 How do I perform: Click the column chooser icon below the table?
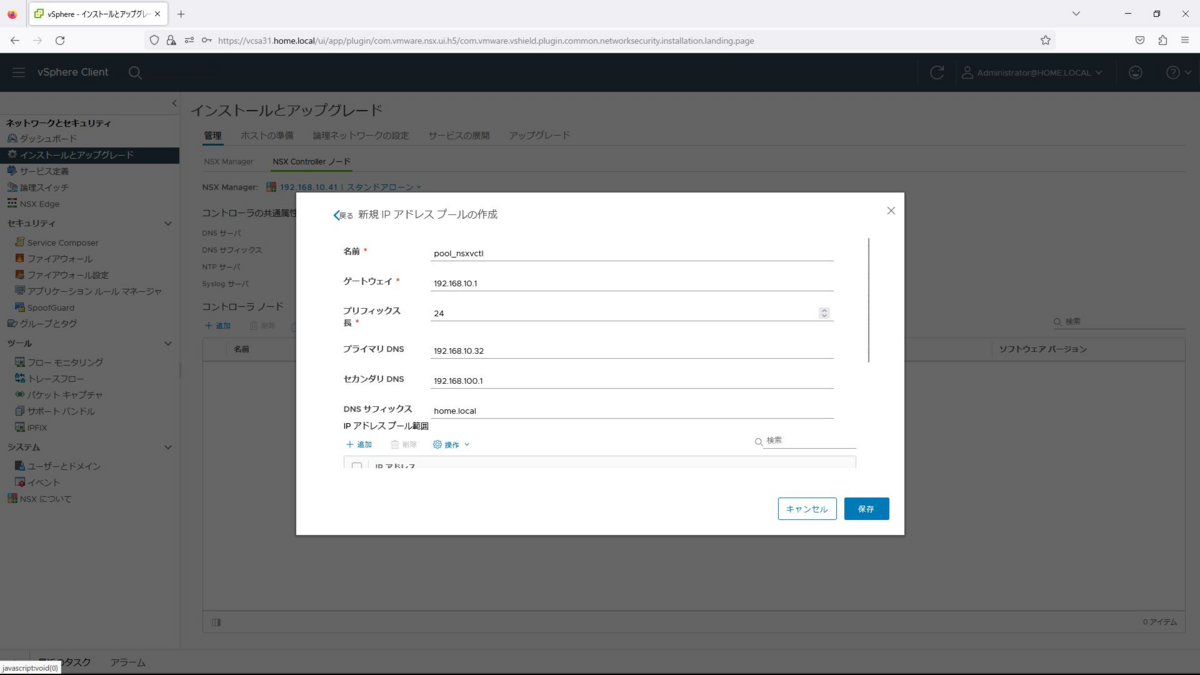[x=216, y=622]
